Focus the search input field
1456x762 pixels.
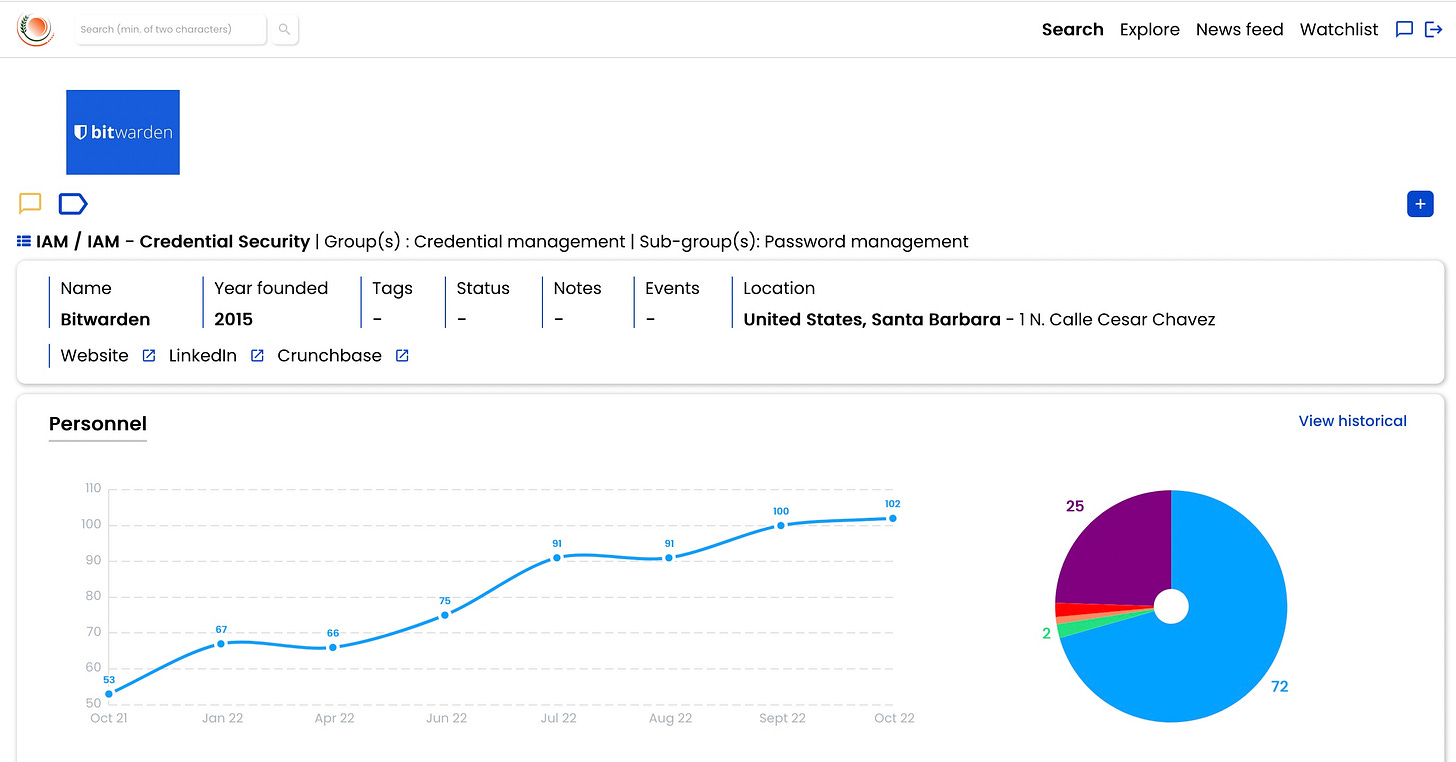(x=172, y=29)
